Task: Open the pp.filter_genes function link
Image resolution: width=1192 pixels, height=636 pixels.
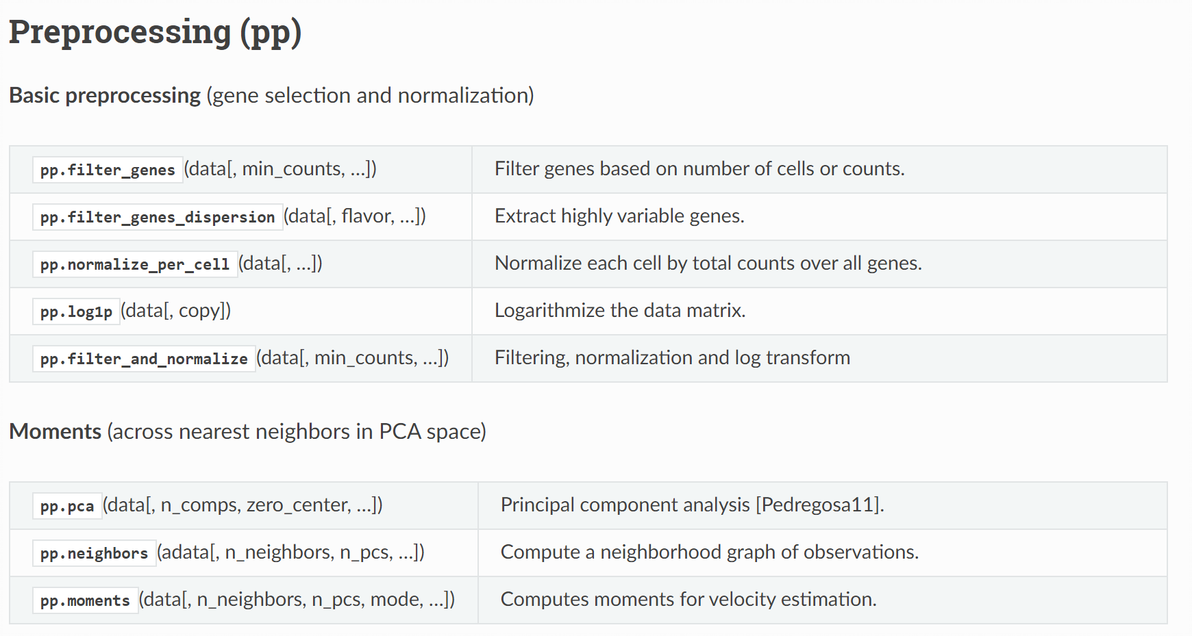Action: point(107,170)
